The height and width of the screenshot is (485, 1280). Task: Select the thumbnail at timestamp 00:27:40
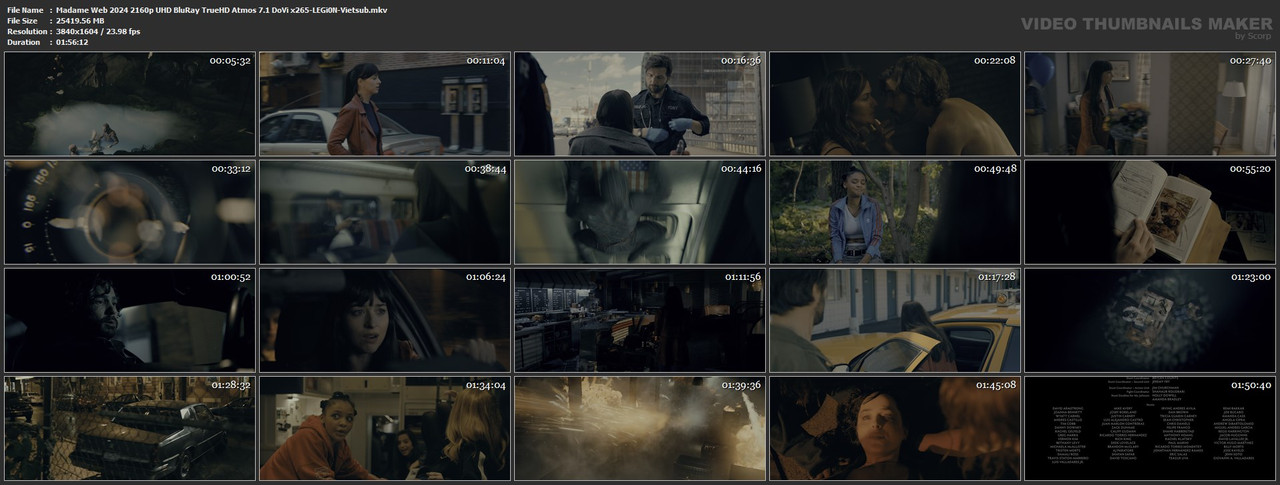(1150, 104)
